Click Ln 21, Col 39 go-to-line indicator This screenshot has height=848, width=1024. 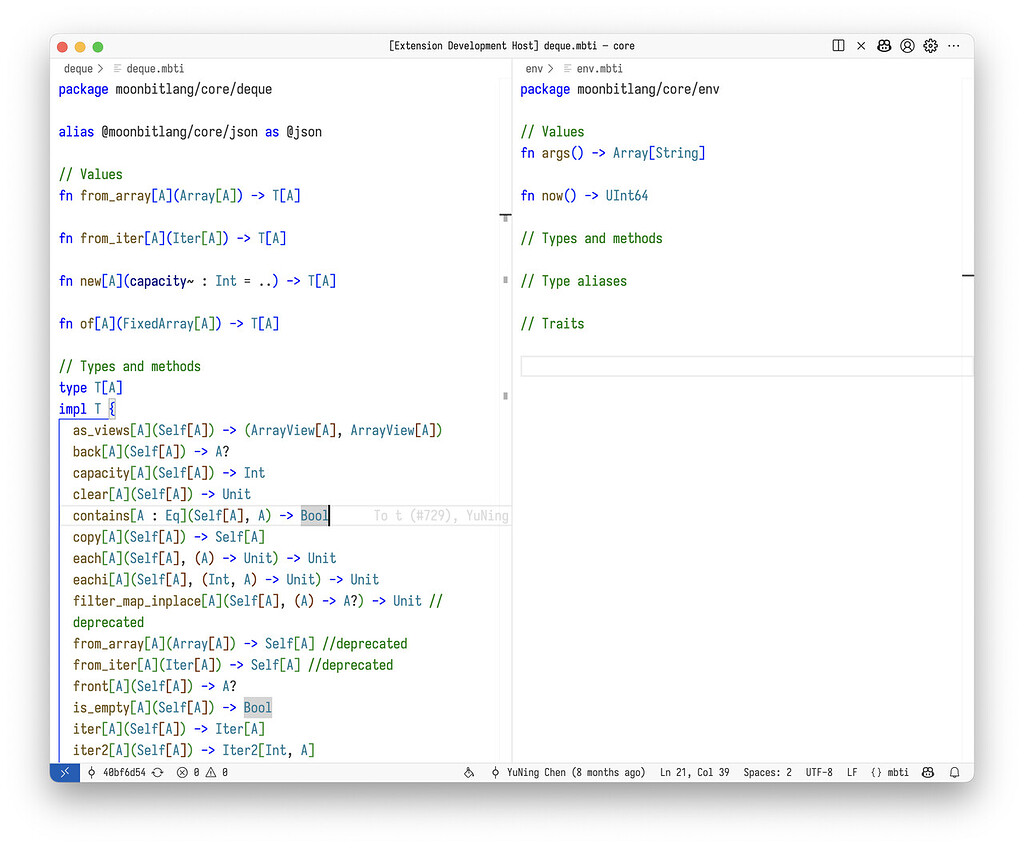(x=694, y=773)
